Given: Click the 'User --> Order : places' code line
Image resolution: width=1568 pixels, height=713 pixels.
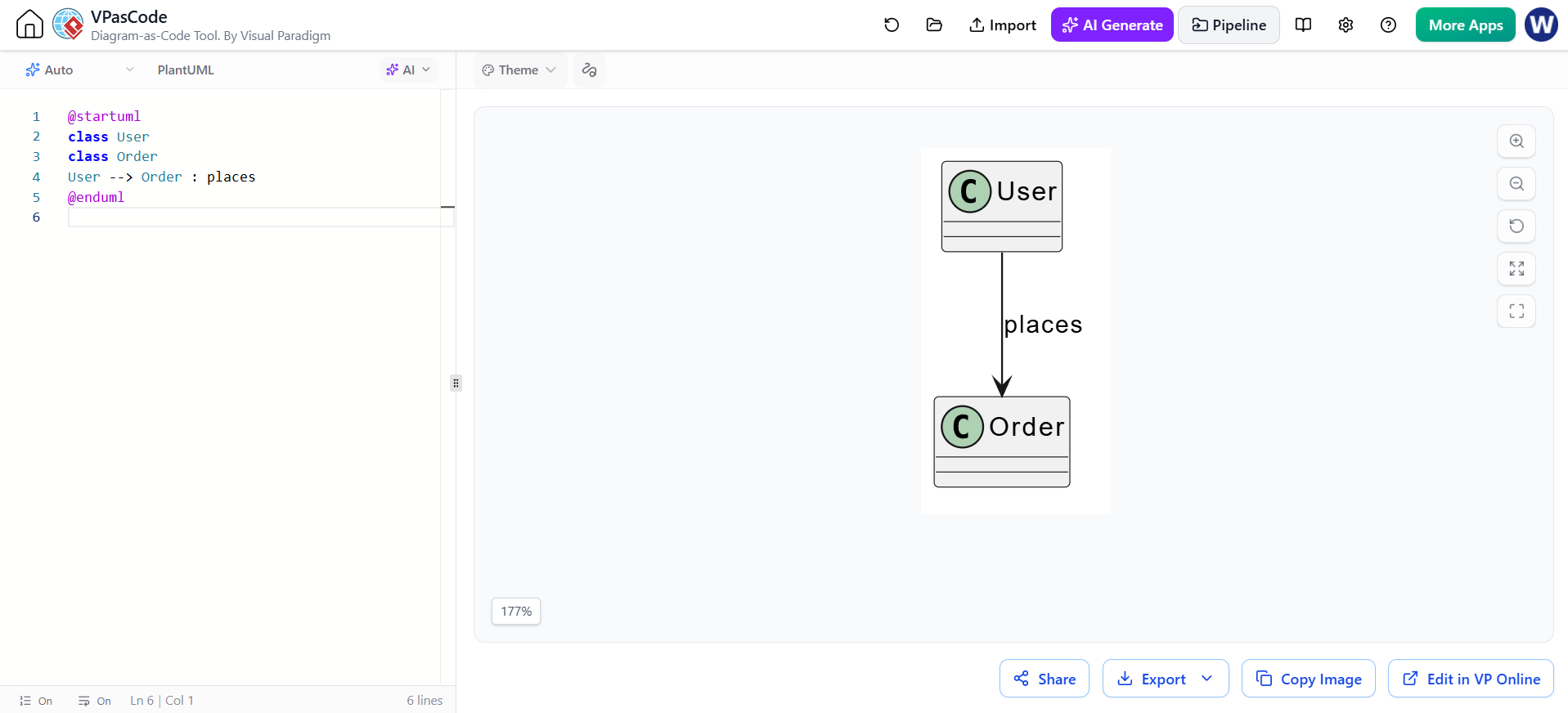Looking at the screenshot, I should pos(162,177).
